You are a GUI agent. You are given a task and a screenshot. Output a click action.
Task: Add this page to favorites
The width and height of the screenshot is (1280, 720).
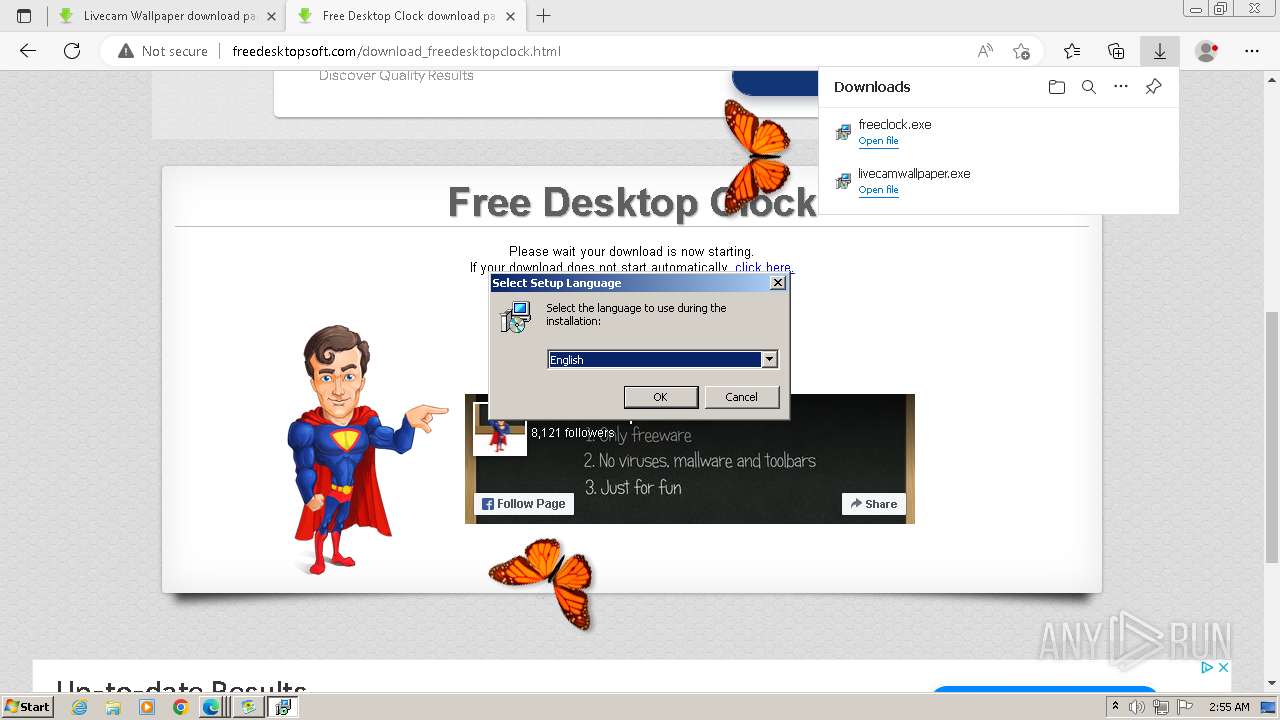tap(1021, 51)
